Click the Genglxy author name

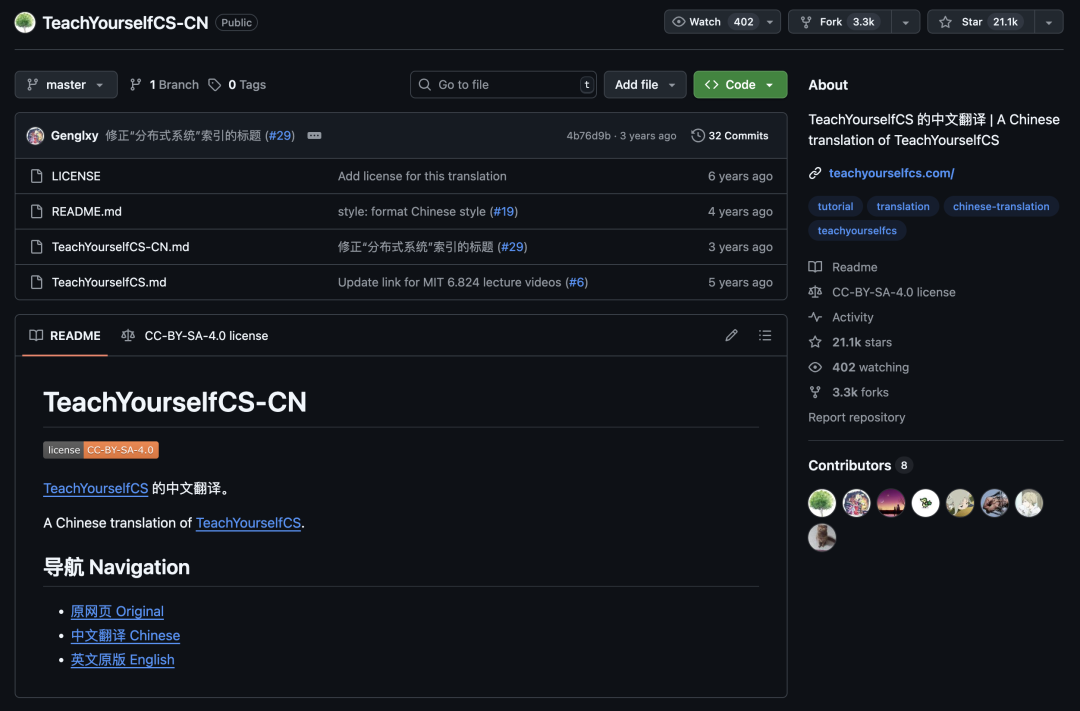[74, 136]
